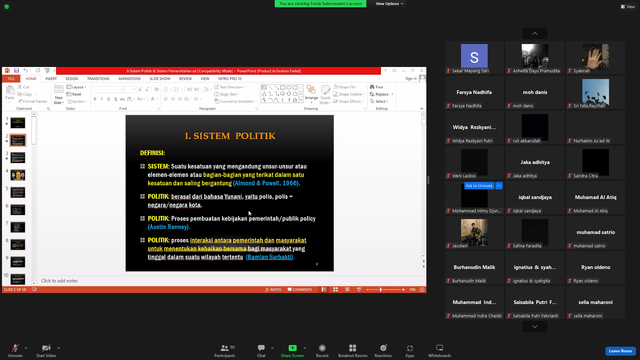Viewport: 640px width, 360px height.
Task: Switch to Reading View icon in status bar
Action: [347, 289]
